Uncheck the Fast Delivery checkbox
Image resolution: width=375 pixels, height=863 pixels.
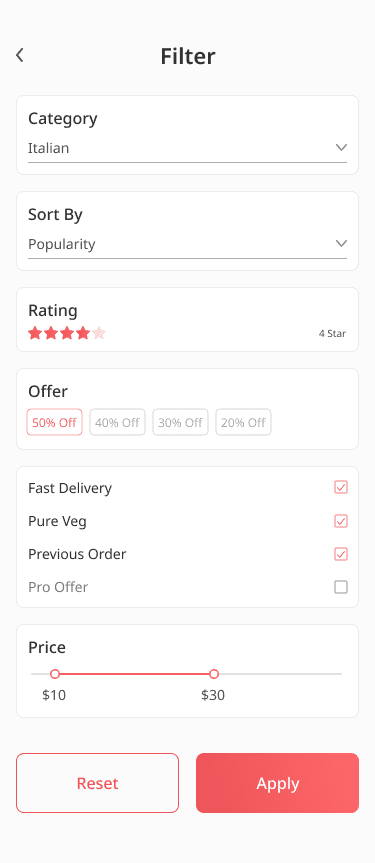[341, 487]
